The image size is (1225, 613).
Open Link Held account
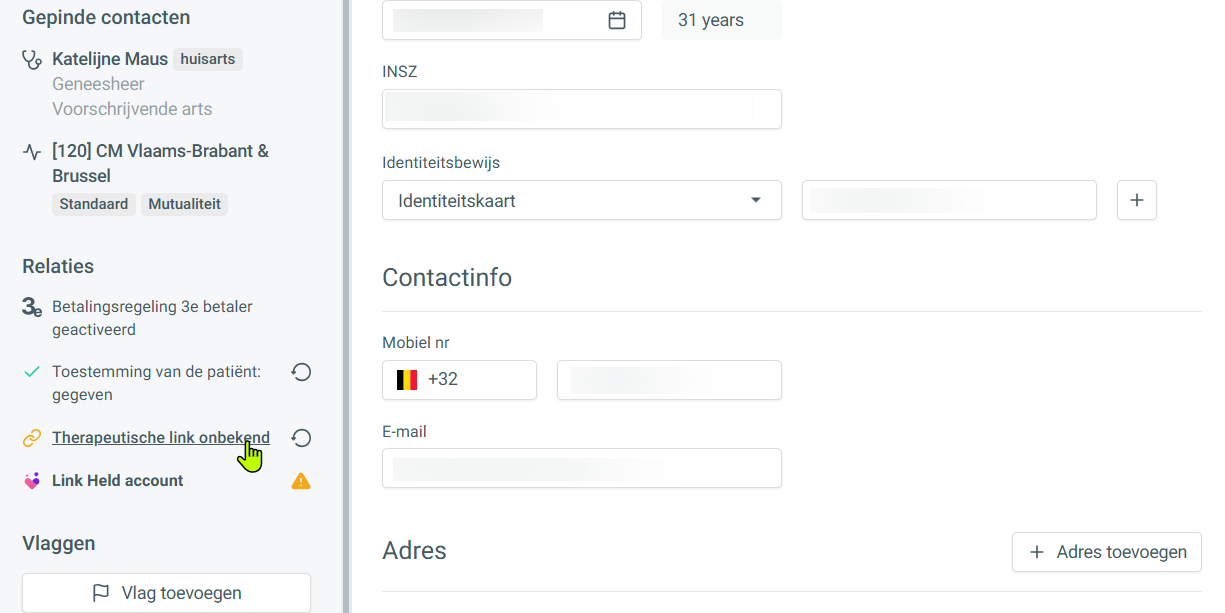(118, 481)
